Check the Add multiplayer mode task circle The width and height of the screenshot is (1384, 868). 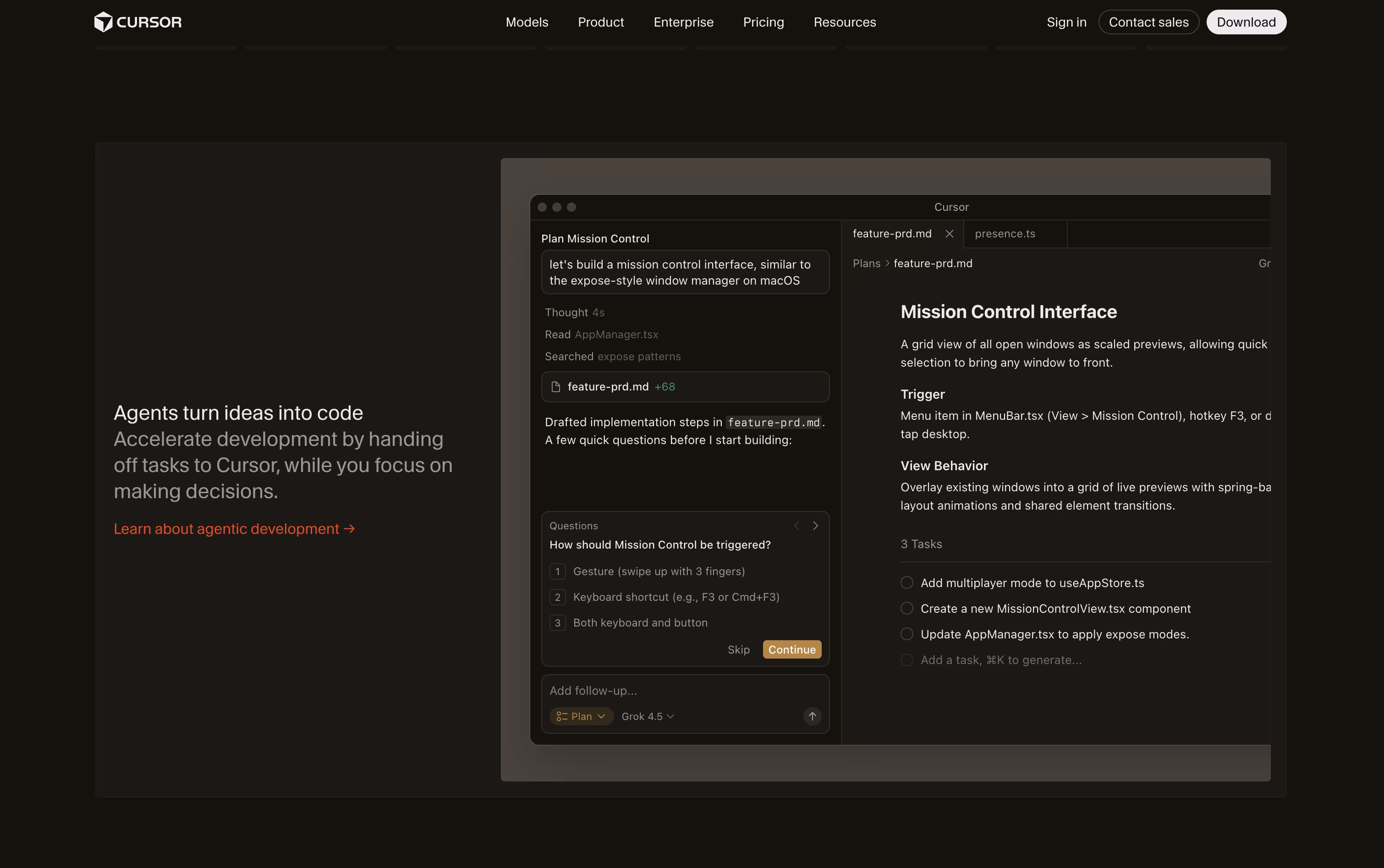pos(906,582)
